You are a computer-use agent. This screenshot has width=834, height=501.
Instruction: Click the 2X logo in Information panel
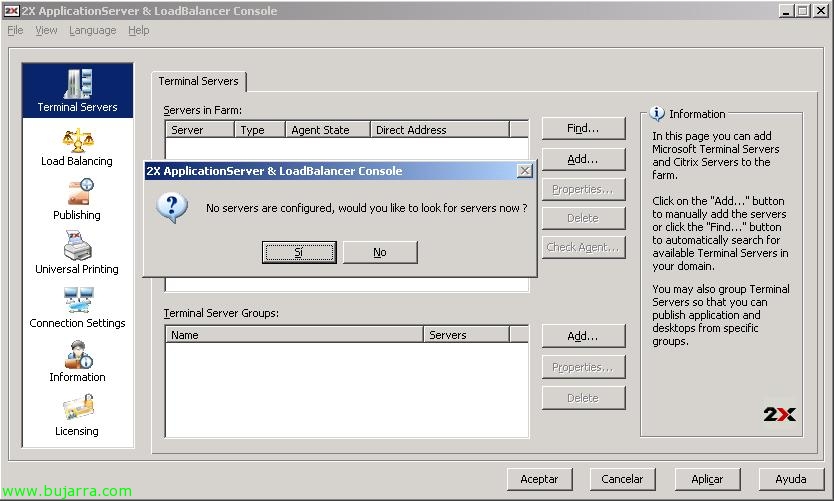coord(779,414)
